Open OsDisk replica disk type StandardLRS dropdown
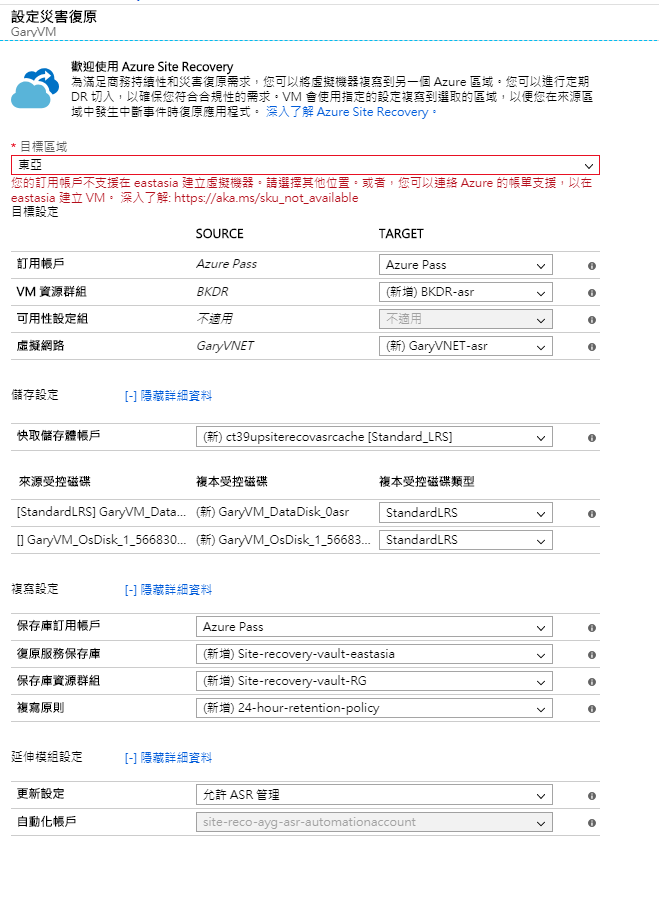Screen dimensions: 659x913 point(465,540)
